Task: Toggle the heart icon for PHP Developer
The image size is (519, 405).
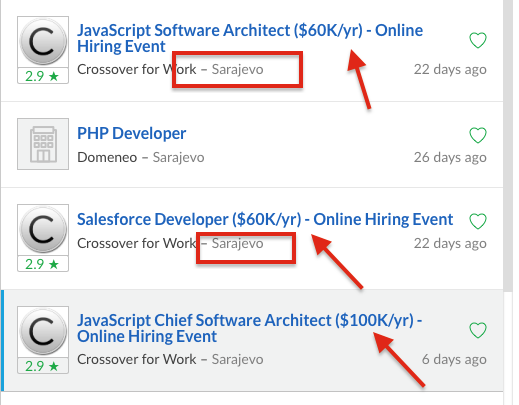Action: coord(478,135)
